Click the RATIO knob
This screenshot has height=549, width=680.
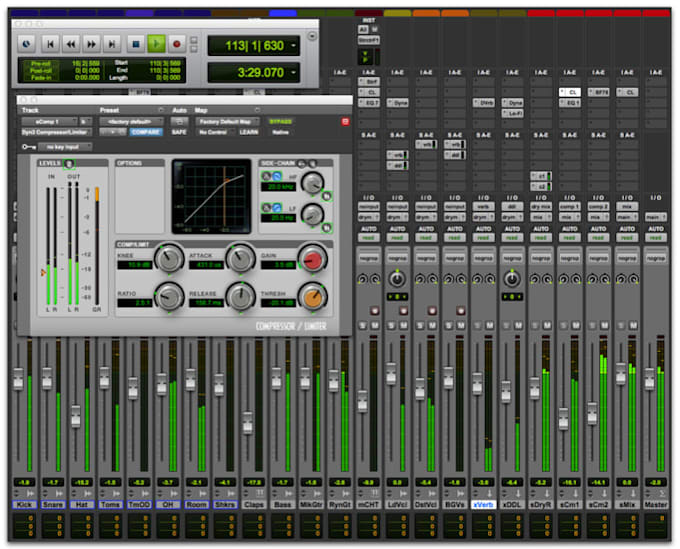click(x=169, y=297)
